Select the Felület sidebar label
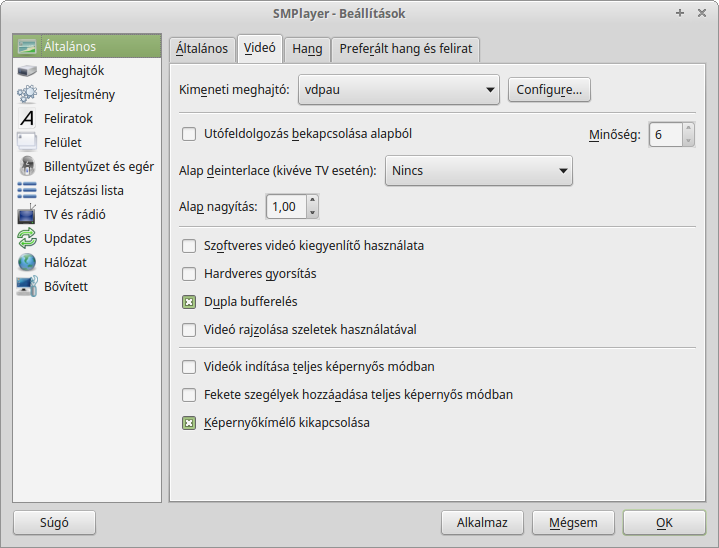Image resolution: width=719 pixels, height=548 pixels. [63, 142]
